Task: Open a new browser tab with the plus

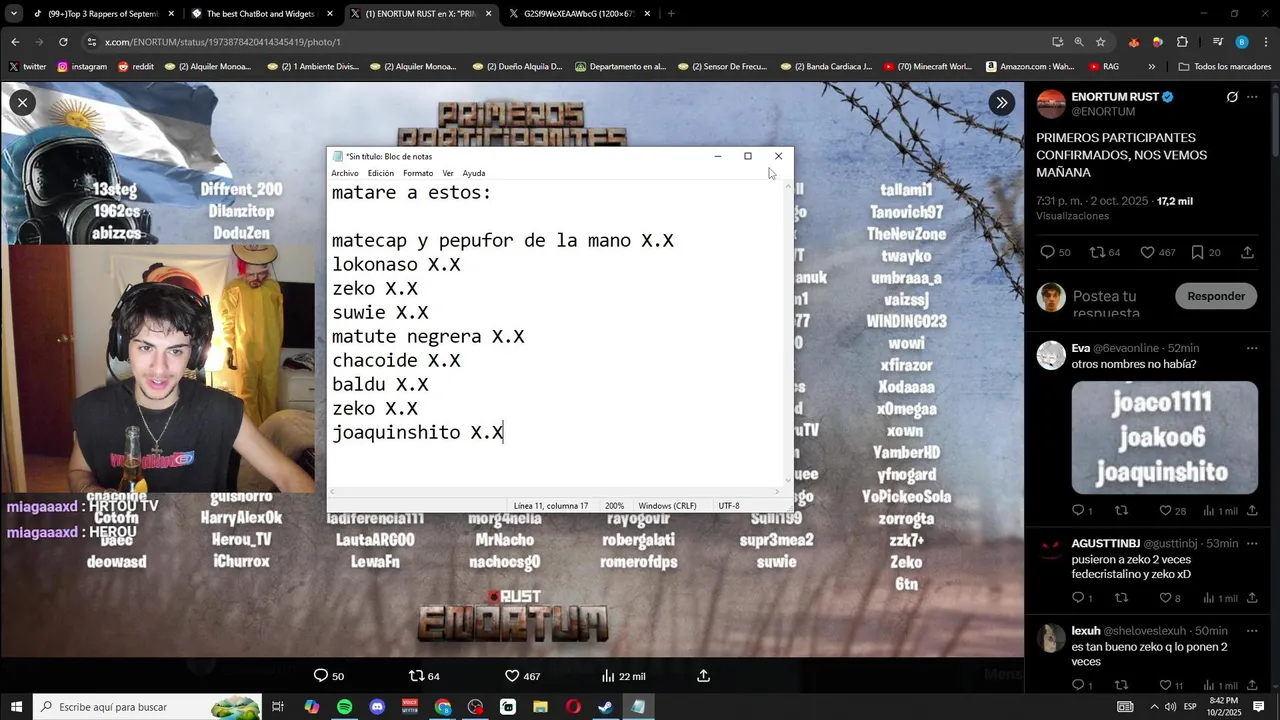Action: pyautogui.click(x=670, y=14)
